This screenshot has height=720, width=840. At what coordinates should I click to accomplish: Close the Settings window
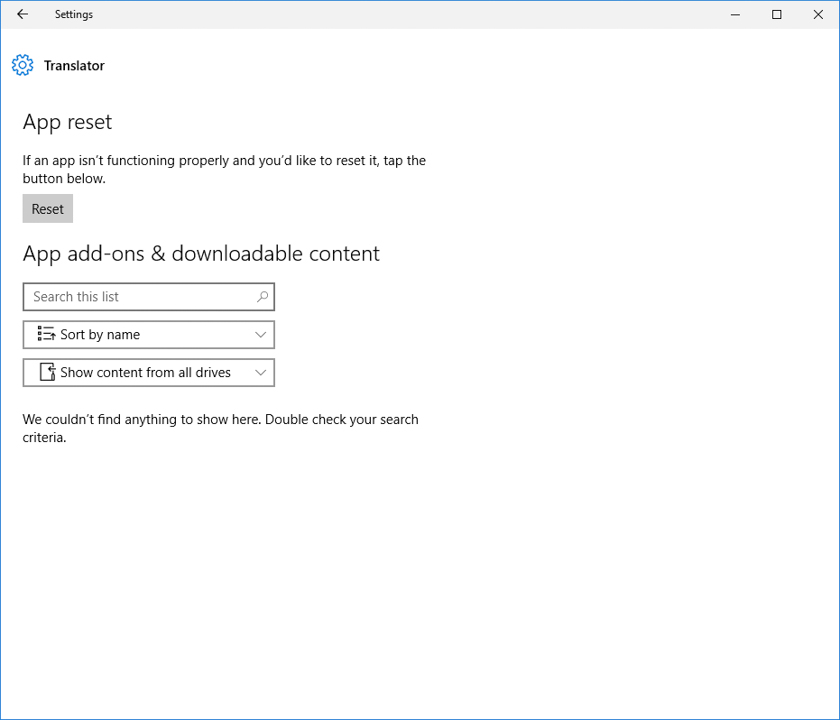(x=817, y=15)
